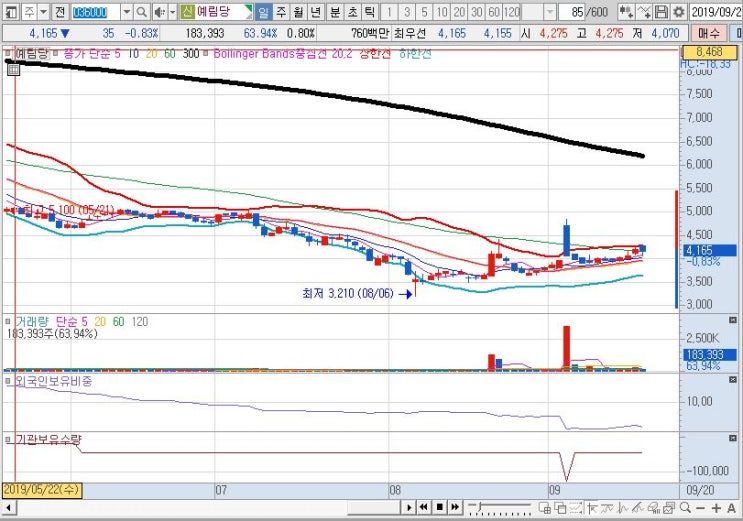Click the play replay button
Screen dimensions: 743x521
click(409, 508)
